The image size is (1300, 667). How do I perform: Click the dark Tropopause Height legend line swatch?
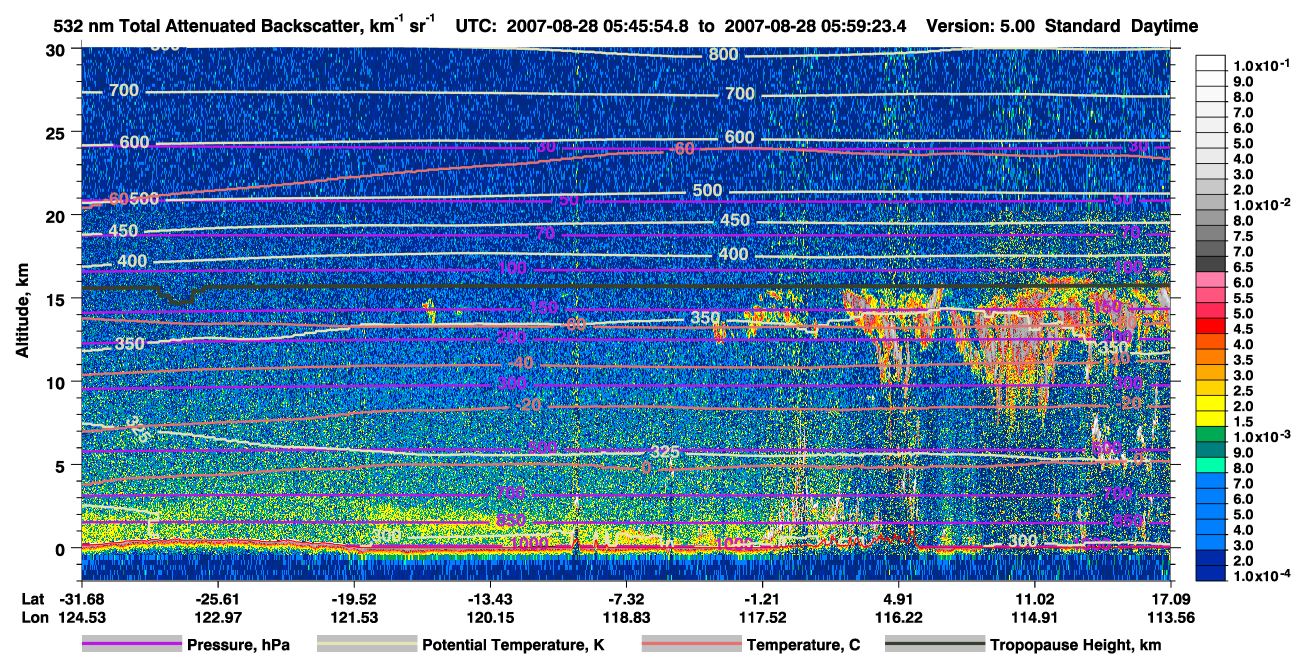(934, 645)
